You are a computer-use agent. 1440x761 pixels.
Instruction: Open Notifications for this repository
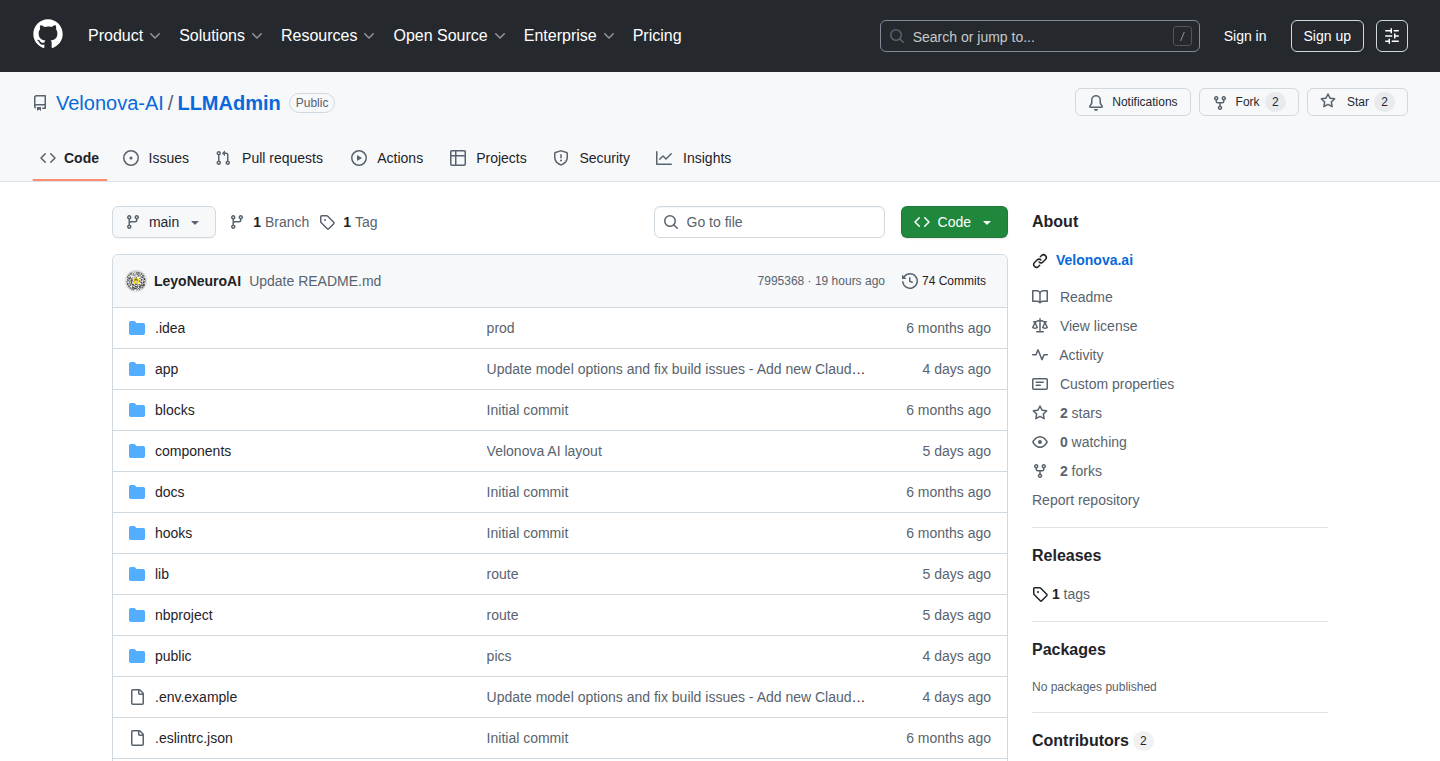coord(1133,102)
